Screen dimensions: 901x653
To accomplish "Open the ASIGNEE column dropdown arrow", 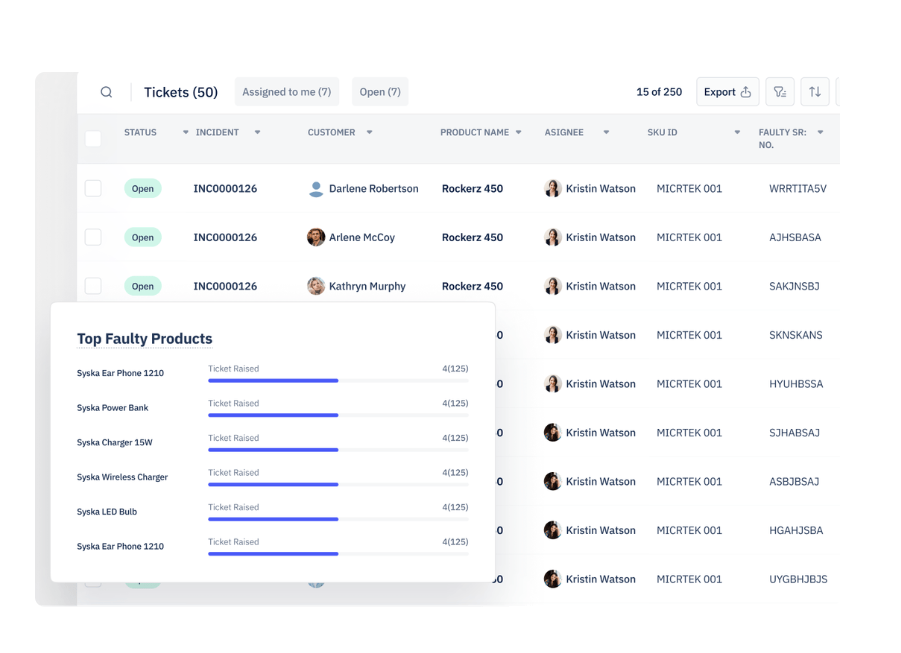I will point(606,132).
